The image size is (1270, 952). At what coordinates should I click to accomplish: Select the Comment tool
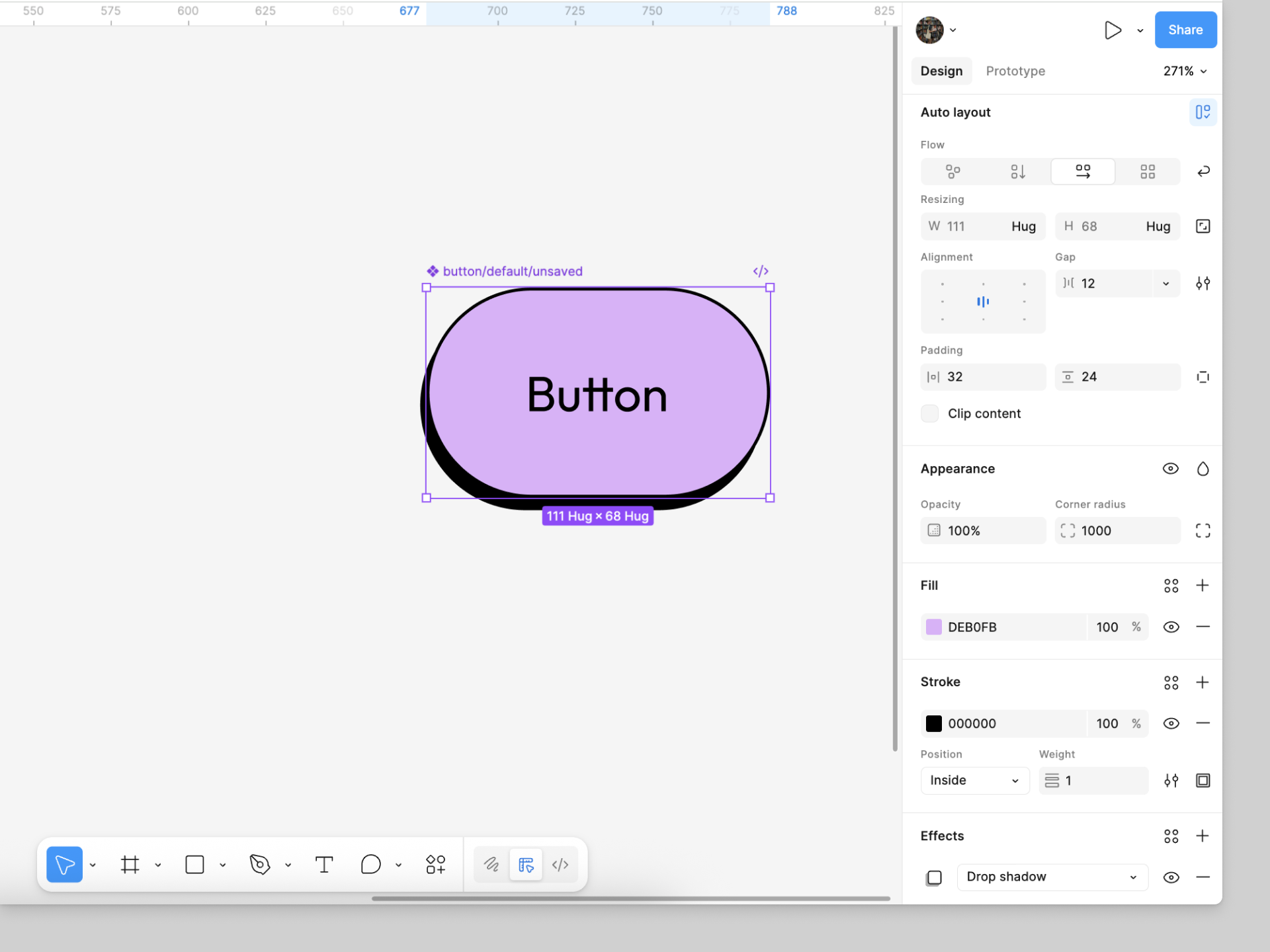371,865
